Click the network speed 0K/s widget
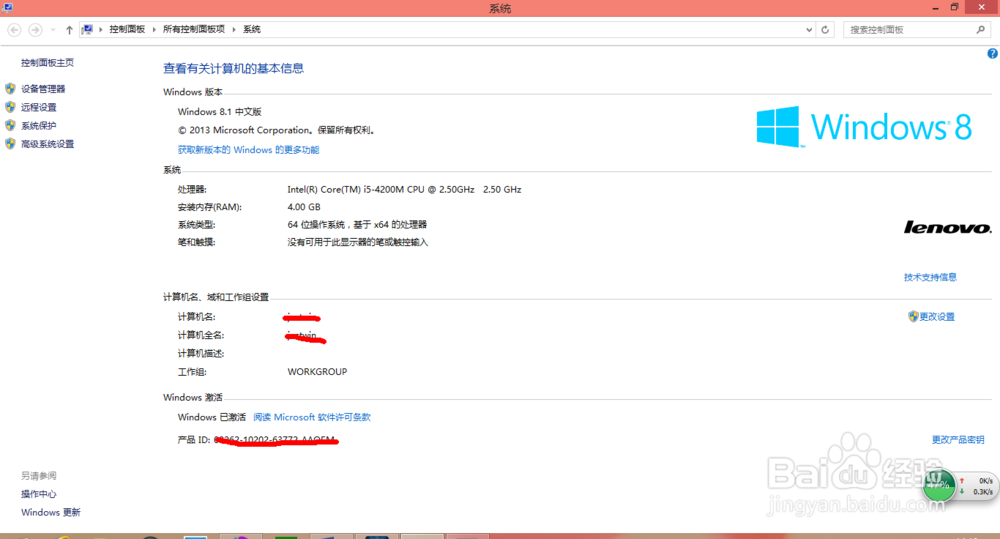 click(978, 486)
